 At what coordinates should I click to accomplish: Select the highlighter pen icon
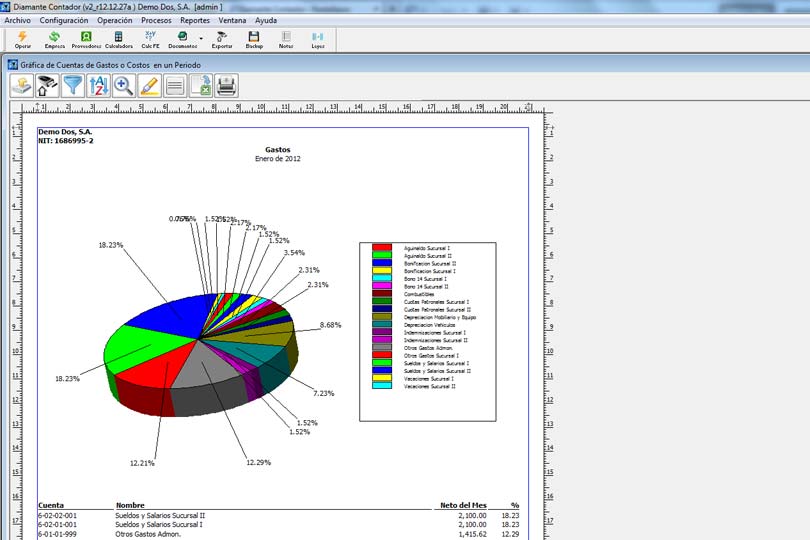[x=149, y=85]
